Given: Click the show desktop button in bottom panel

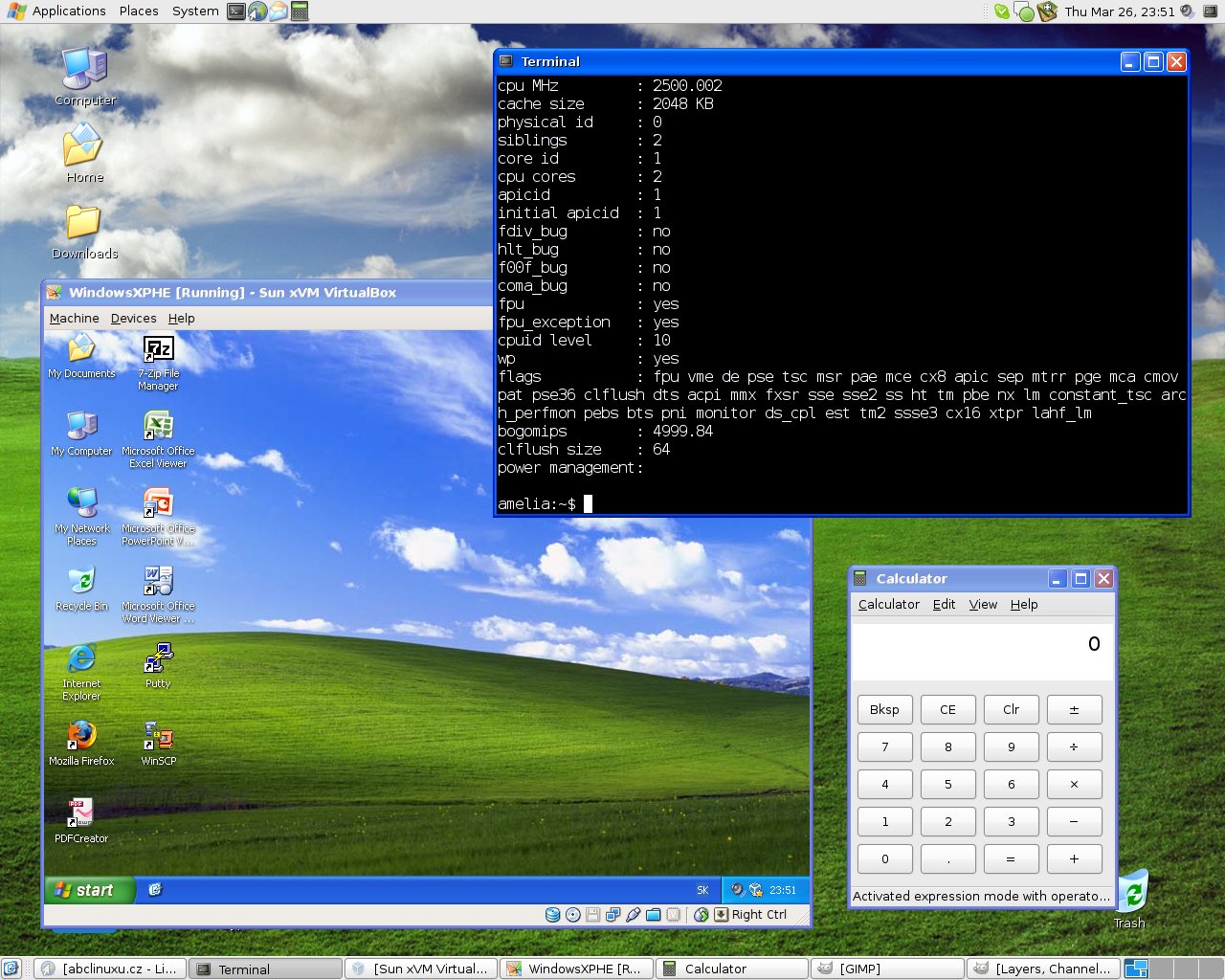Looking at the screenshot, I should (x=11, y=969).
